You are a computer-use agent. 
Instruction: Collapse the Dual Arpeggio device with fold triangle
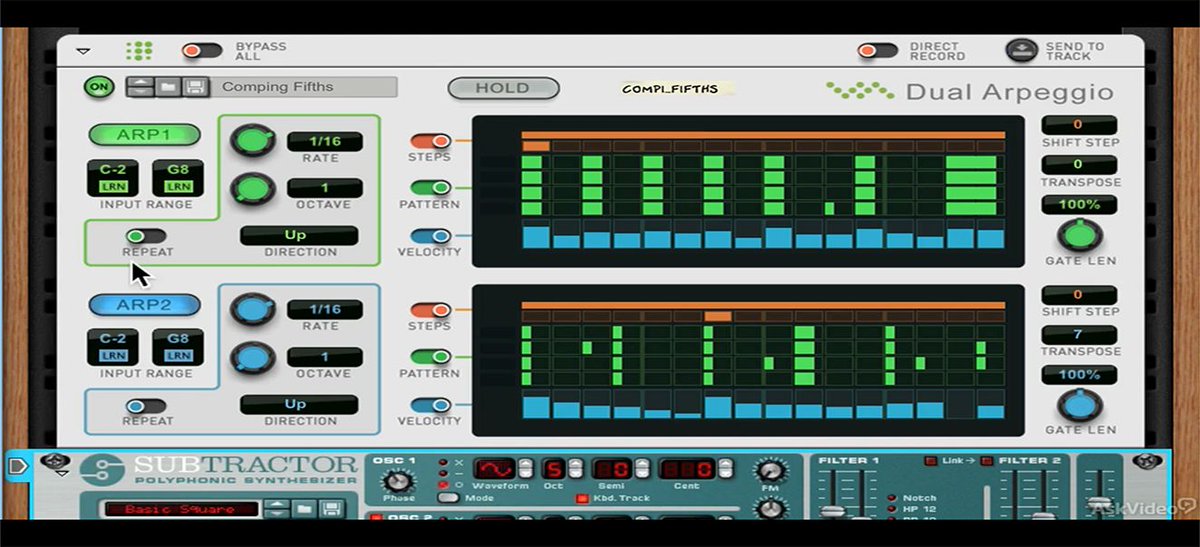83,51
